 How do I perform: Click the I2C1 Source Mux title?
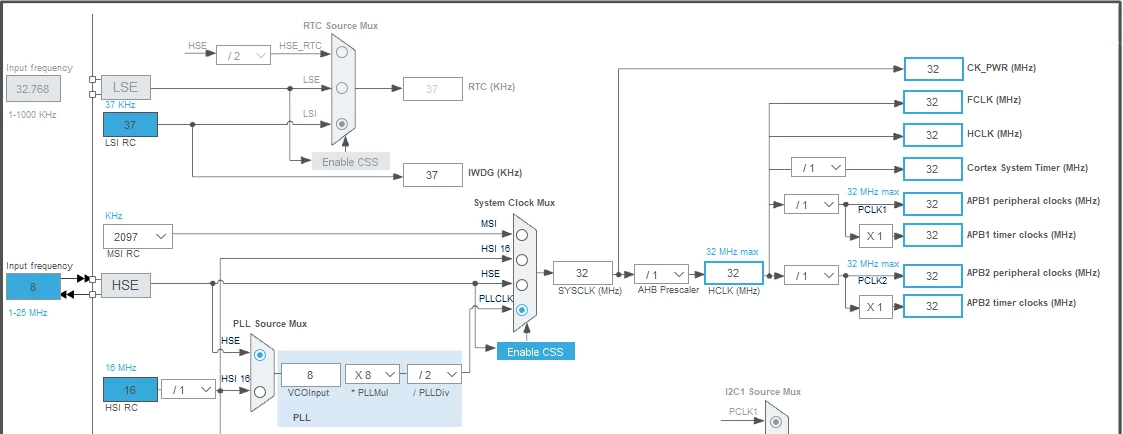point(763,392)
